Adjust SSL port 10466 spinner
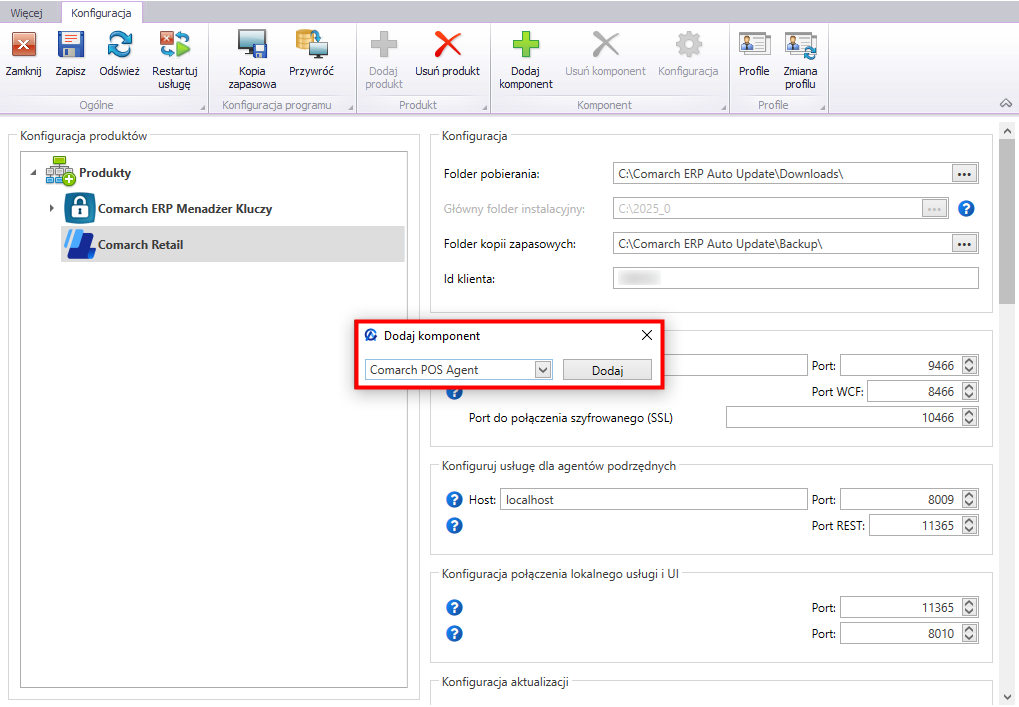 [x=969, y=417]
